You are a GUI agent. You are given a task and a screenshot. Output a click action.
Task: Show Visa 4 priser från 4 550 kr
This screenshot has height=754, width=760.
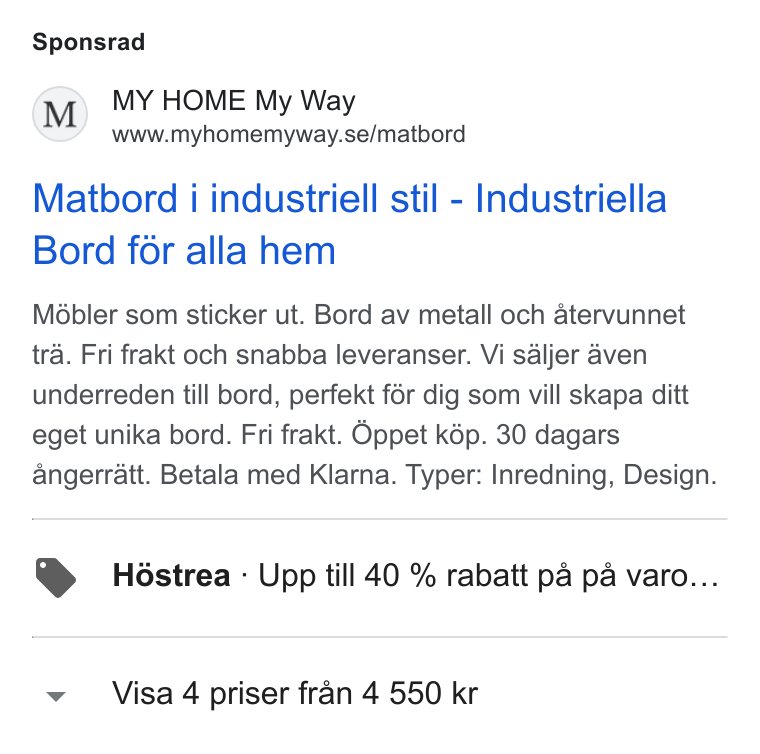point(295,693)
